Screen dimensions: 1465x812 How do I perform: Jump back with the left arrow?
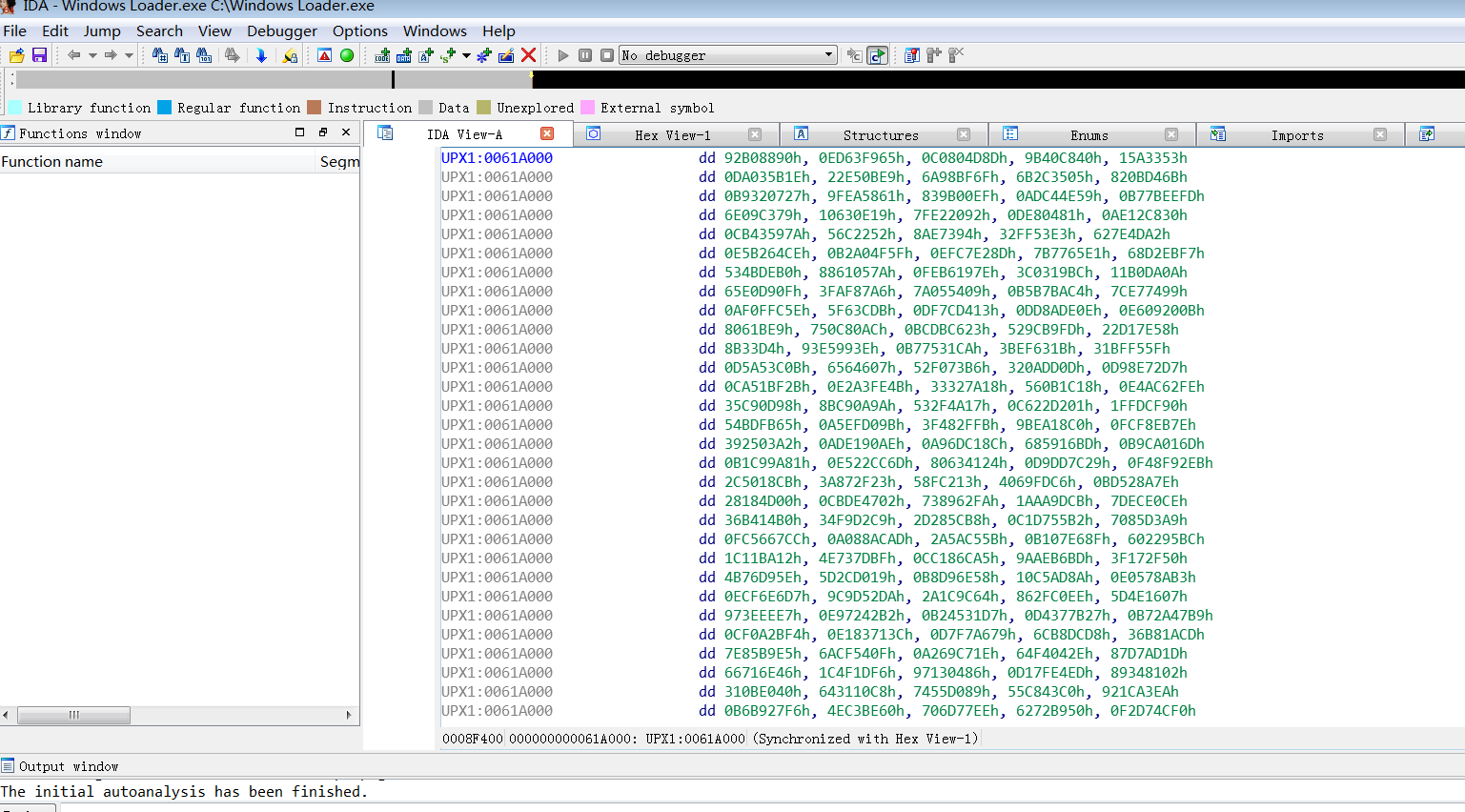click(73, 55)
